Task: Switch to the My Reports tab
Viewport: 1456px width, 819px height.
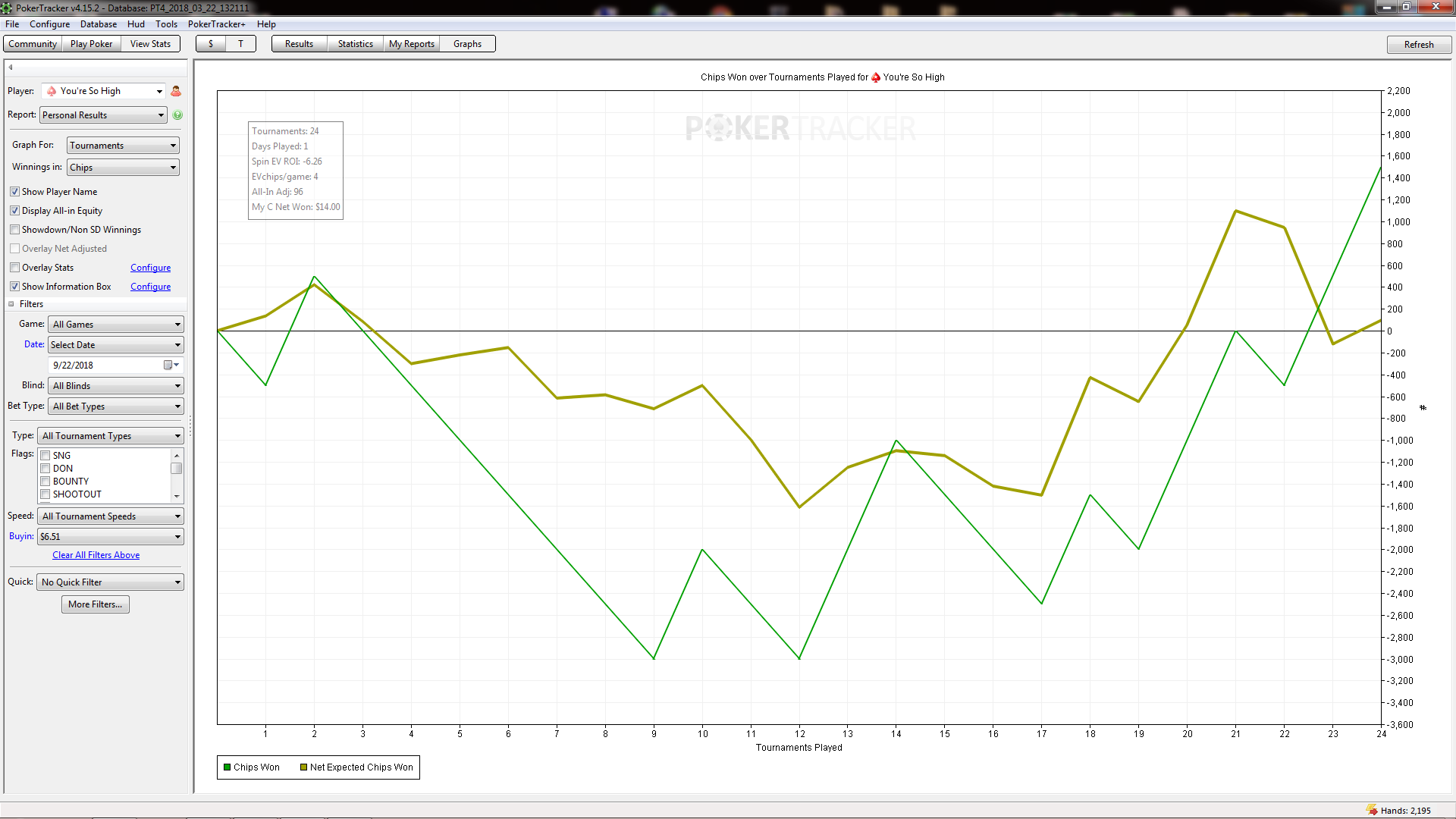Action: 412,44
